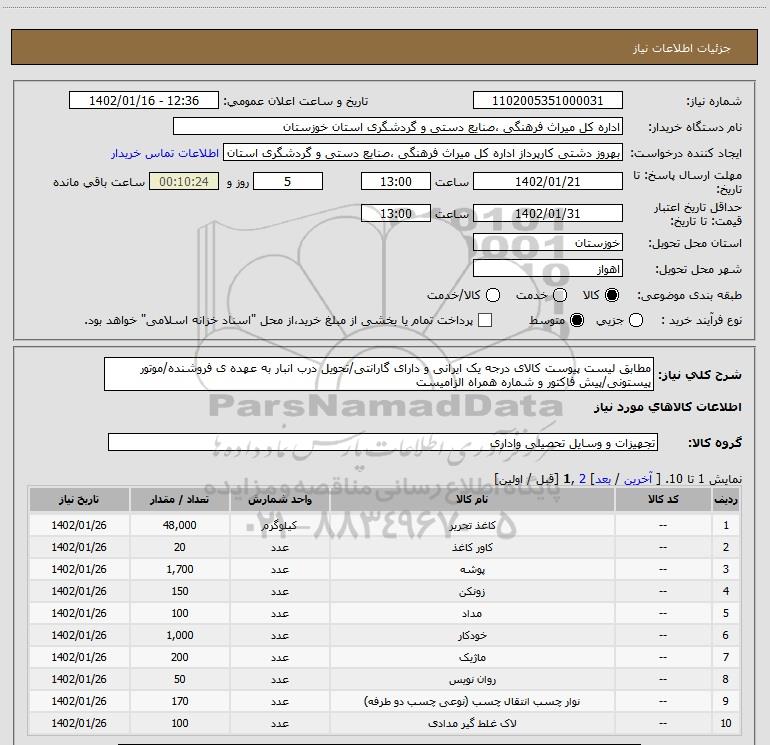
Task: Click the remaining time counter 00:10:24
Action: pyautogui.click(x=184, y=181)
